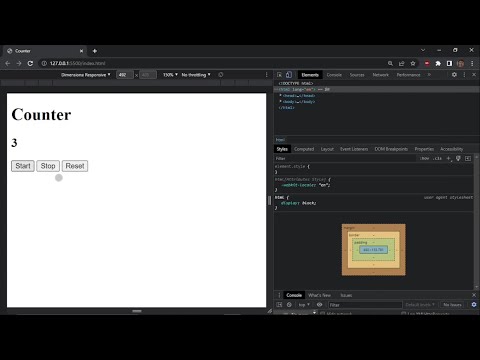This screenshot has height=360, width=480.
Task: Open the zoom percentage dropdown
Action: point(170,75)
